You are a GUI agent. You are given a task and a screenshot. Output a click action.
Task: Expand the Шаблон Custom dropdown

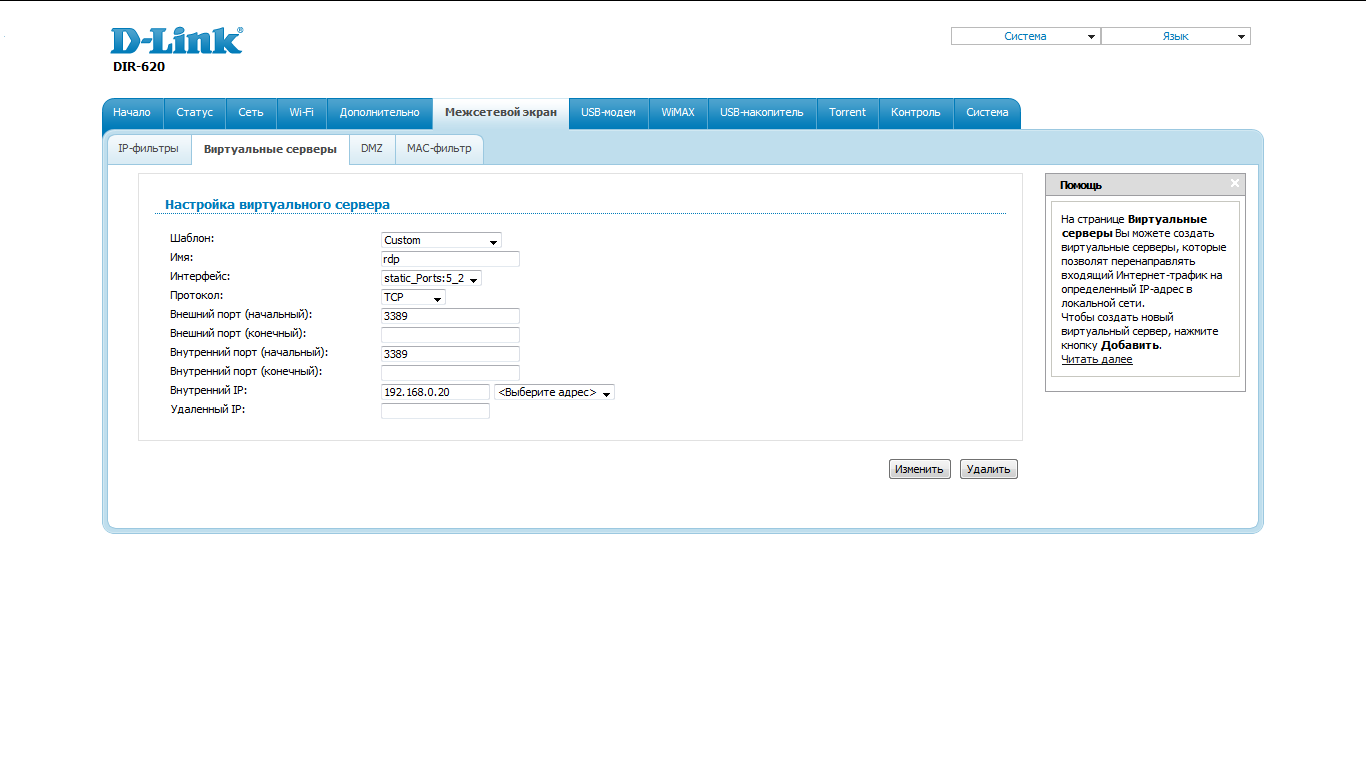pos(441,240)
